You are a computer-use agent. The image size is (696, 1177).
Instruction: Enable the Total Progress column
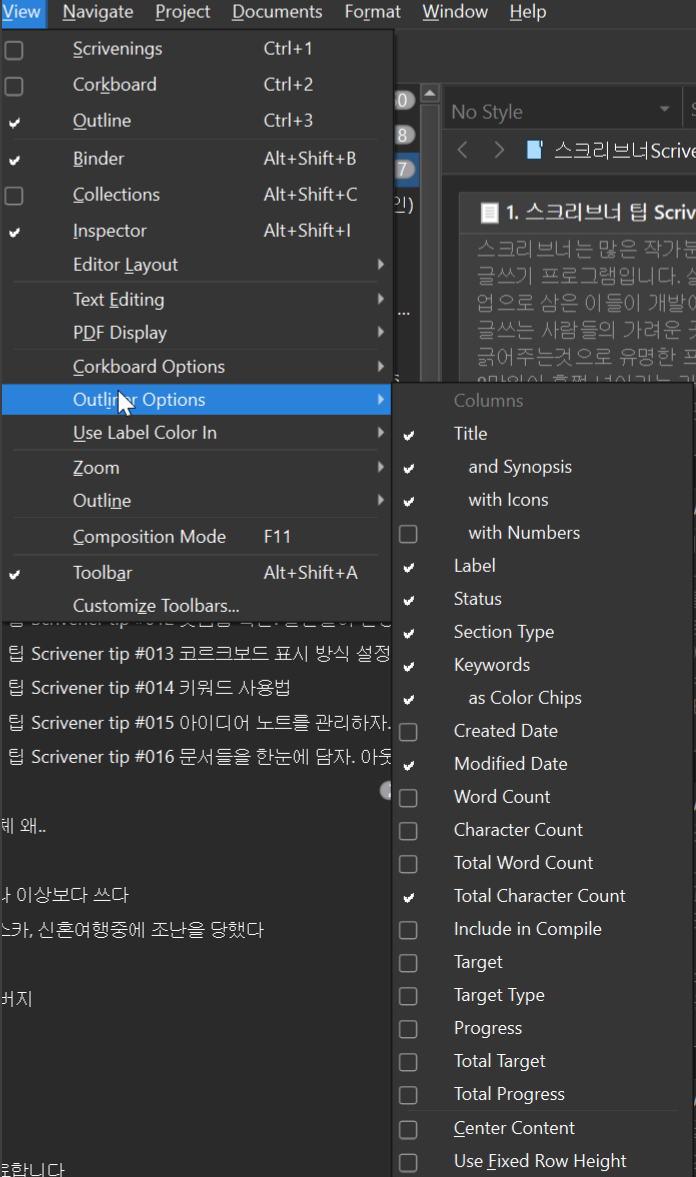[408, 1095]
